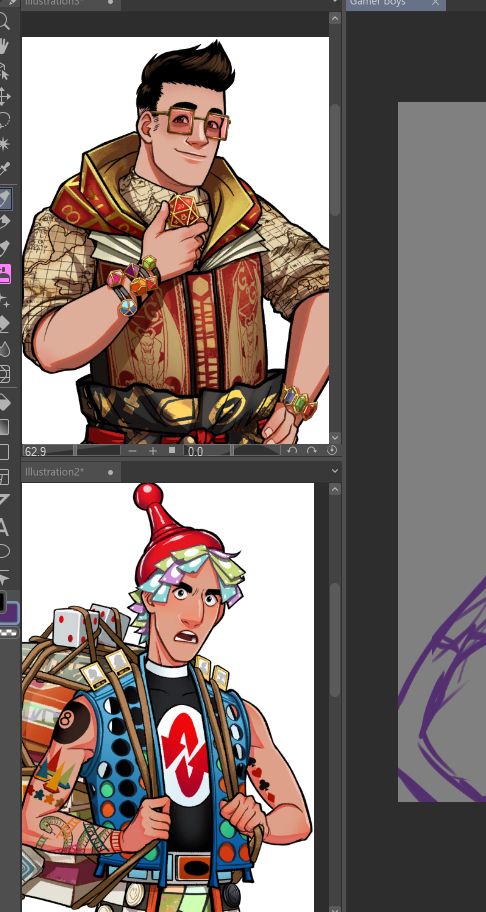Select the Figure rectangle tool
Viewport: 486px width, 912px height.
coord(5,452)
